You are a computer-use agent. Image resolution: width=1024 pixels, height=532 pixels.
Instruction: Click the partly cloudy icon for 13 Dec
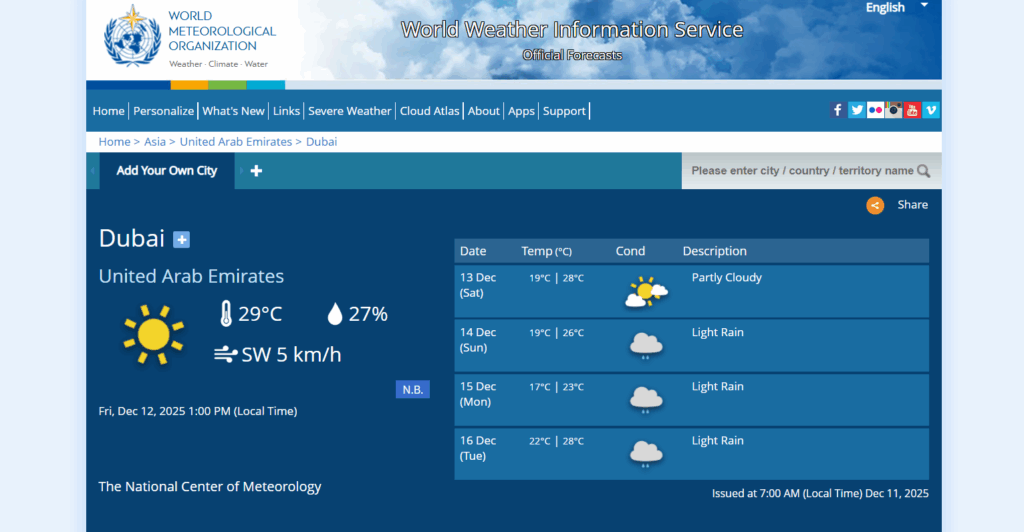coord(646,292)
